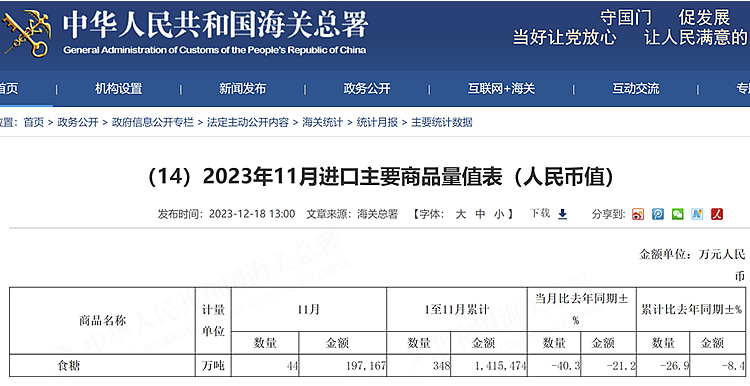
Task: Share via the blue P icon
Action: tap(658, 214)
